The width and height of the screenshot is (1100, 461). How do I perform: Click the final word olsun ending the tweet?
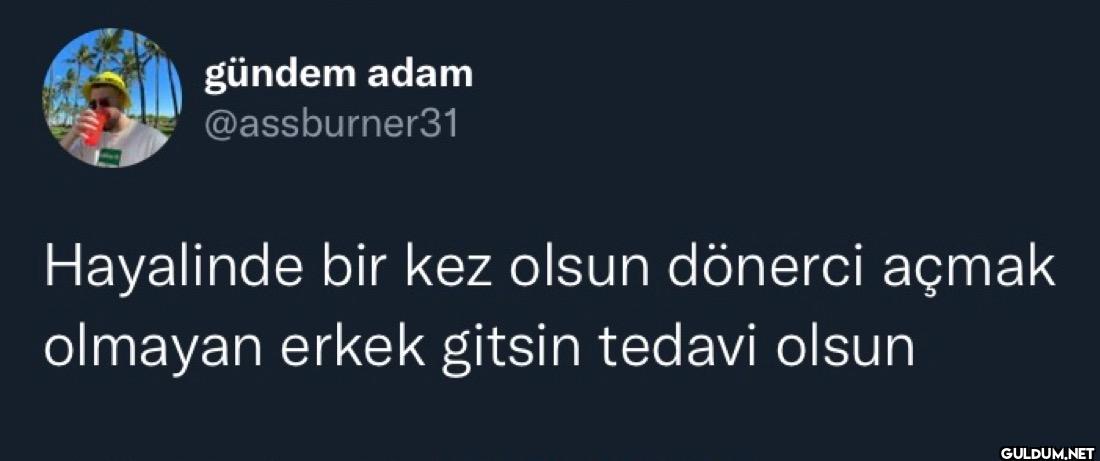tap(846, 347)
